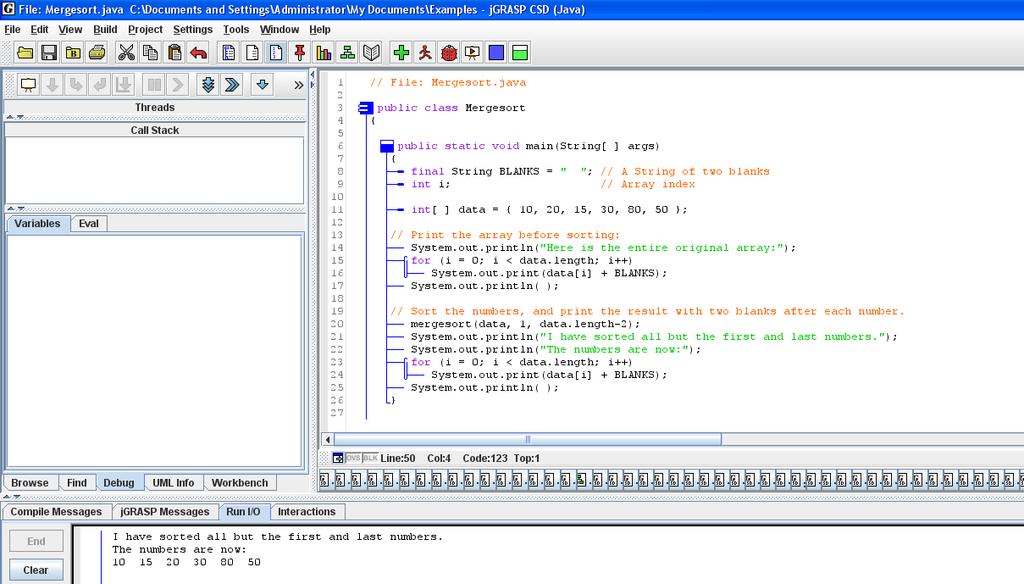
Task: Collapse the Mergesort class fold box
Action: [366, 108]
